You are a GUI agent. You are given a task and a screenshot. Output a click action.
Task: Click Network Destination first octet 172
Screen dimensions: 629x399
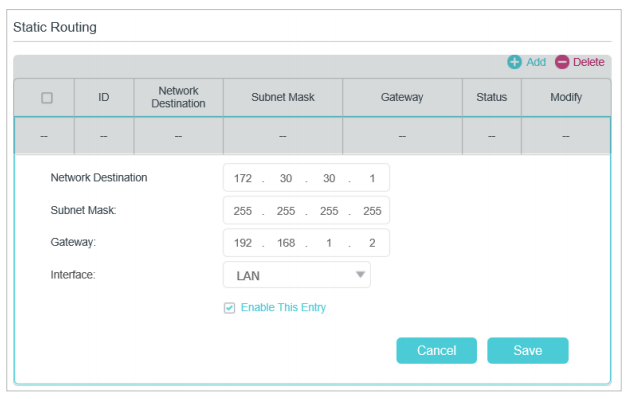tap(243, 178)
